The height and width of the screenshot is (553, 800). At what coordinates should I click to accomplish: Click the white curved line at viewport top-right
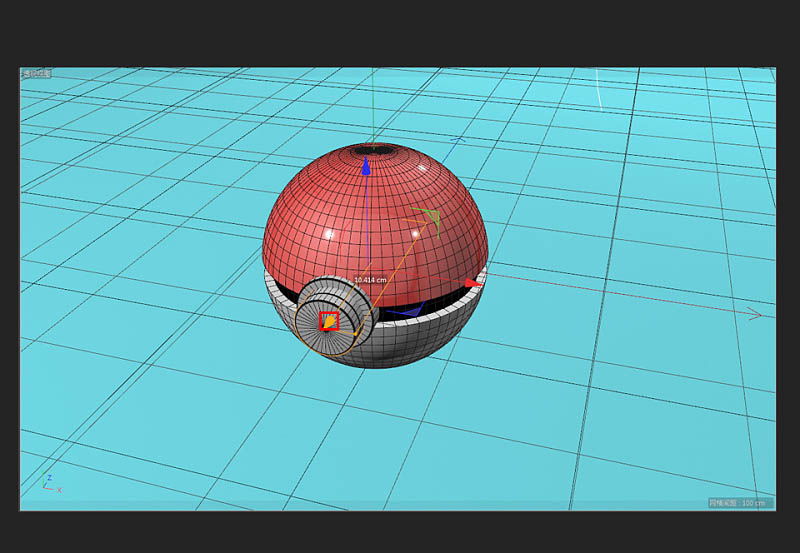tap(598, 90)
